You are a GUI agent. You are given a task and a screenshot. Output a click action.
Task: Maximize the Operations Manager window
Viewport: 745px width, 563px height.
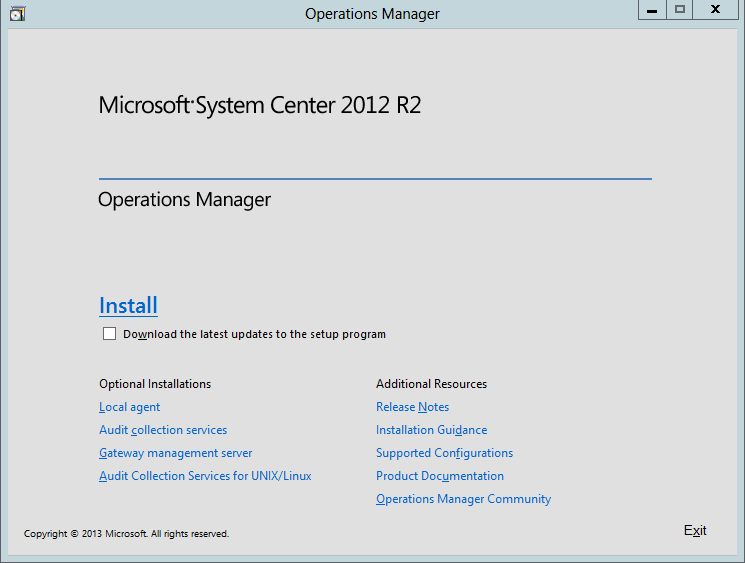tap(679, 10)
